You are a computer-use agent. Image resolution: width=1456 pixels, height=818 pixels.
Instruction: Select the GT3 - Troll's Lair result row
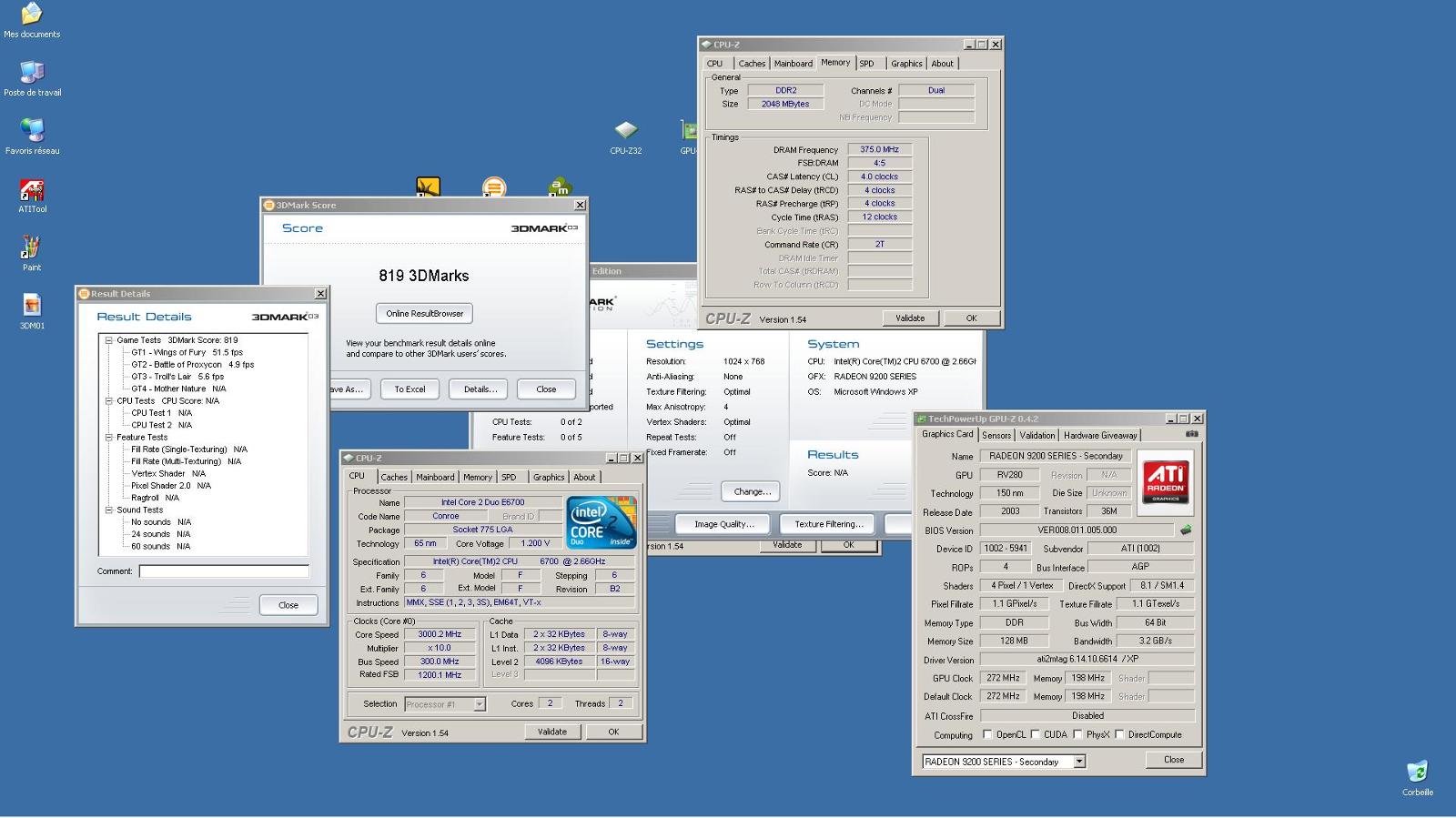[x=177, y=377]
